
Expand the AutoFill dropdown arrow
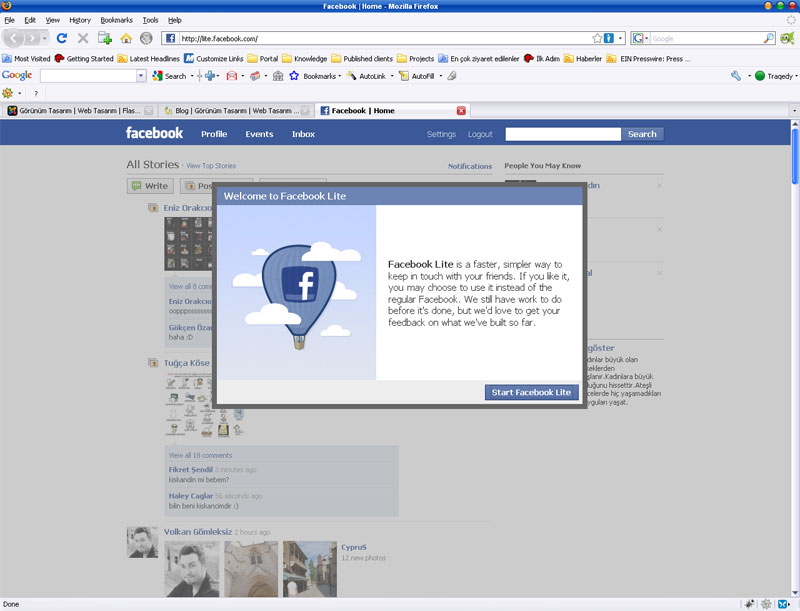click(441, 76)
